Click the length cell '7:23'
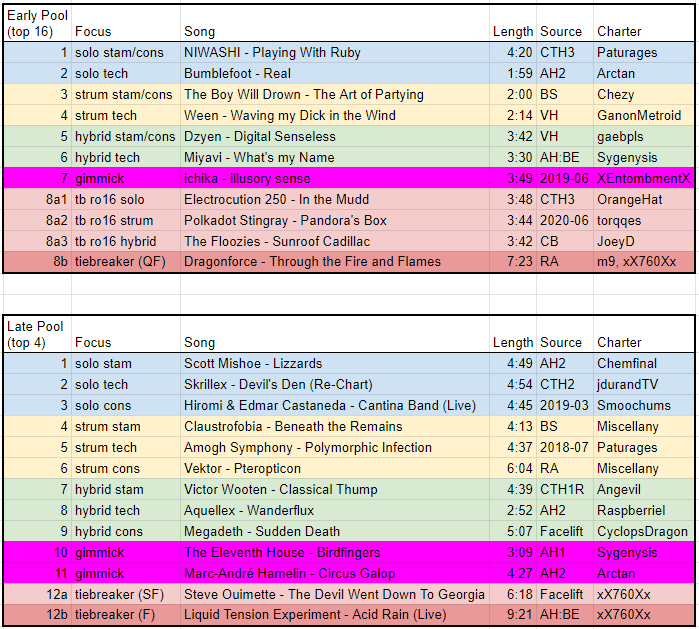699x629 pixels. point(513,262)
